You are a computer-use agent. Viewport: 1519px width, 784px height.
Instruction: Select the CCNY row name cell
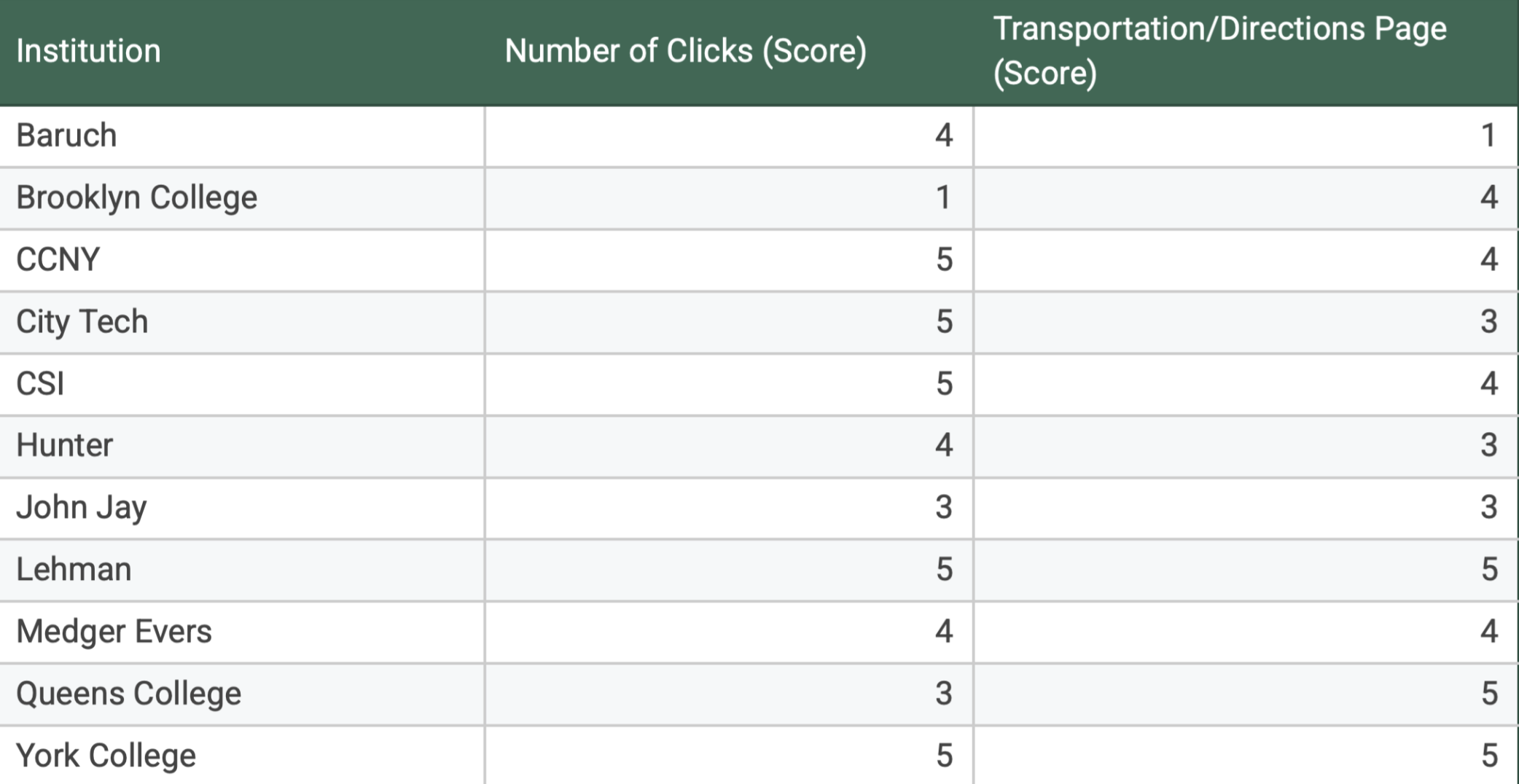[58, 259]
